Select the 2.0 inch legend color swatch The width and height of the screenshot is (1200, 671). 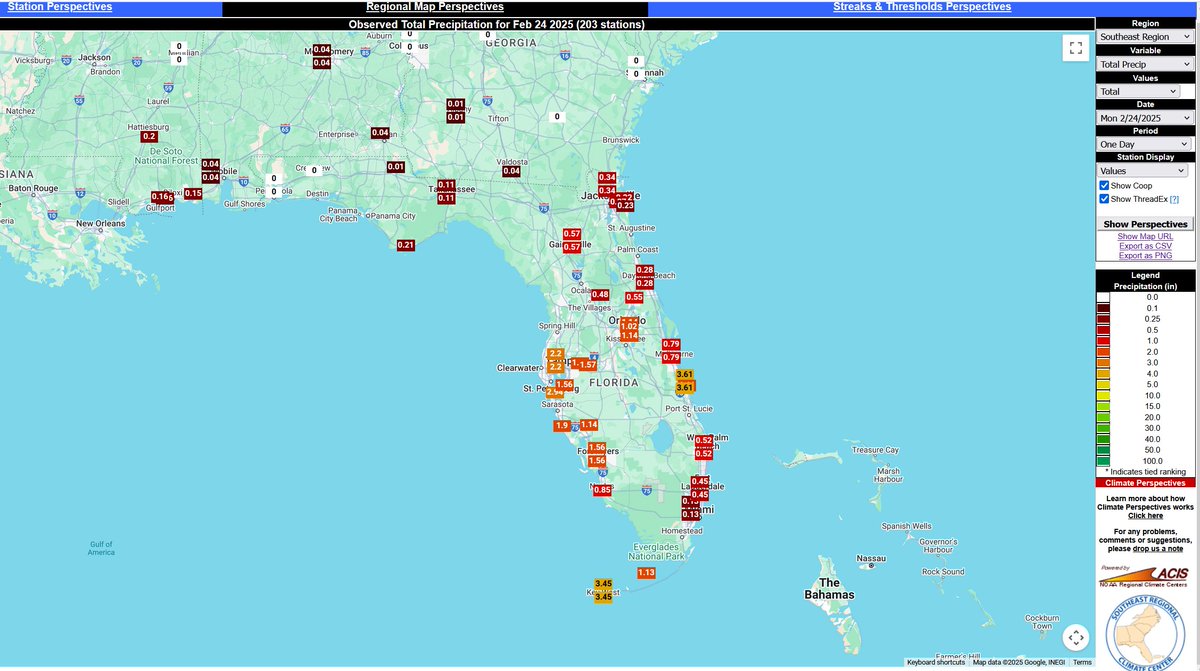[x=1105, y=352]
